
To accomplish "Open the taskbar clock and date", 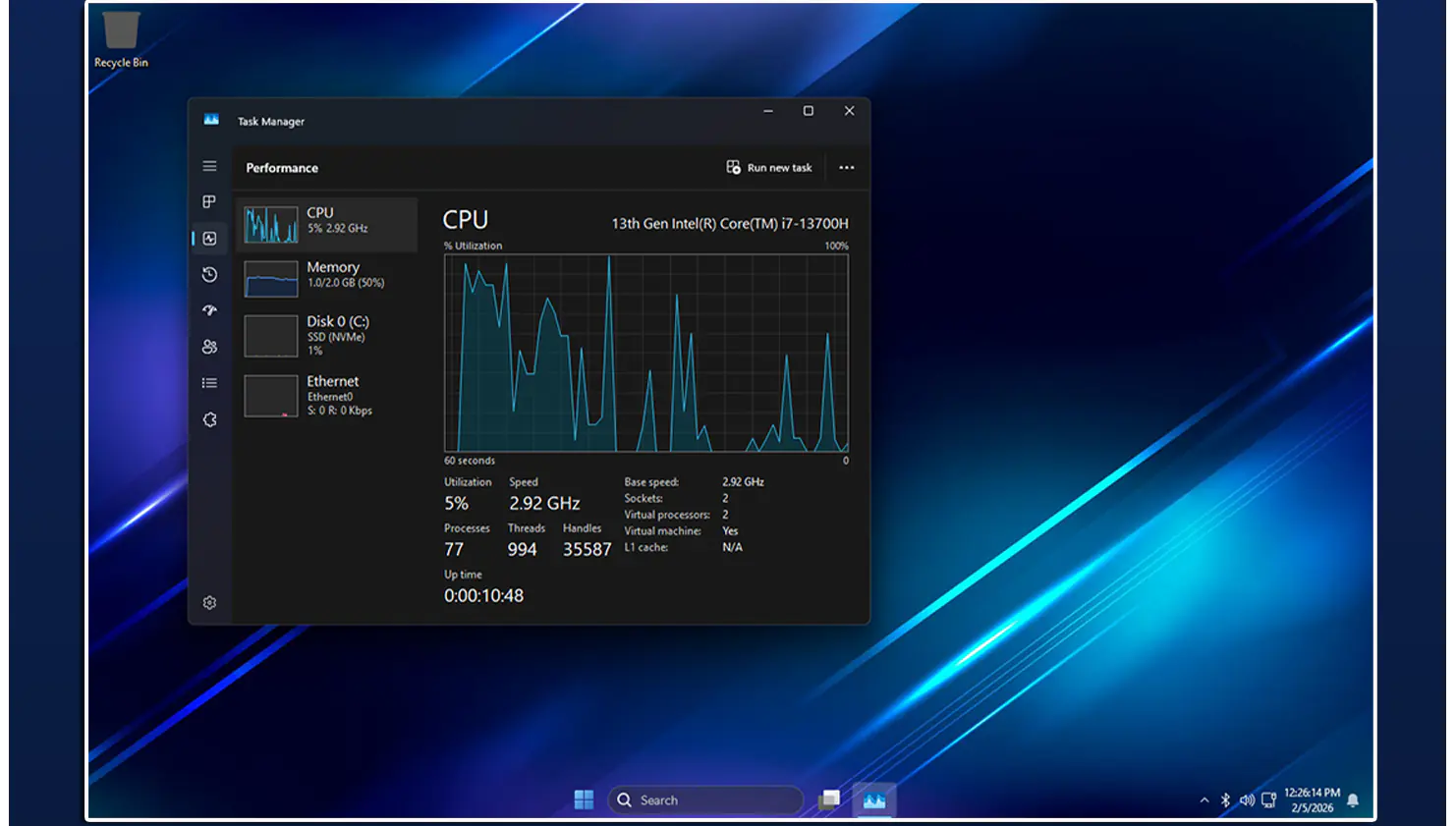I will click(x=1312, y=800).
